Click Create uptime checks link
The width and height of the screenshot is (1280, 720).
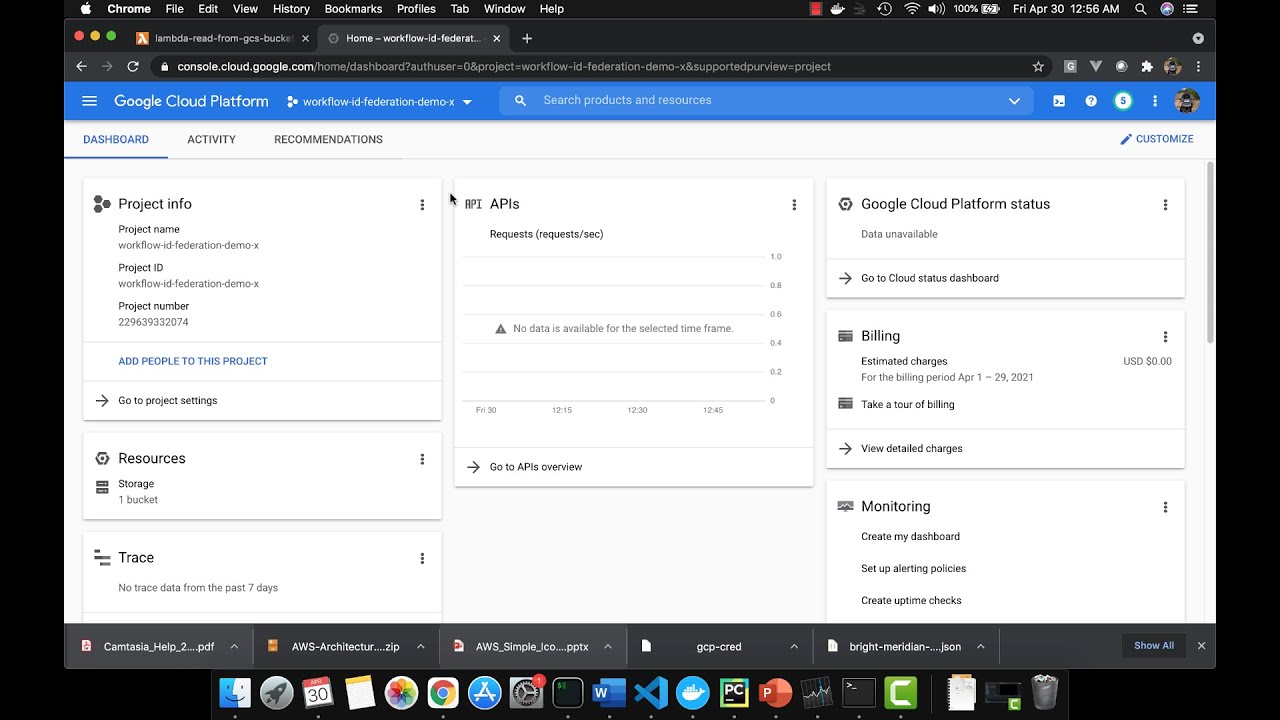click(x=911, y=601)
